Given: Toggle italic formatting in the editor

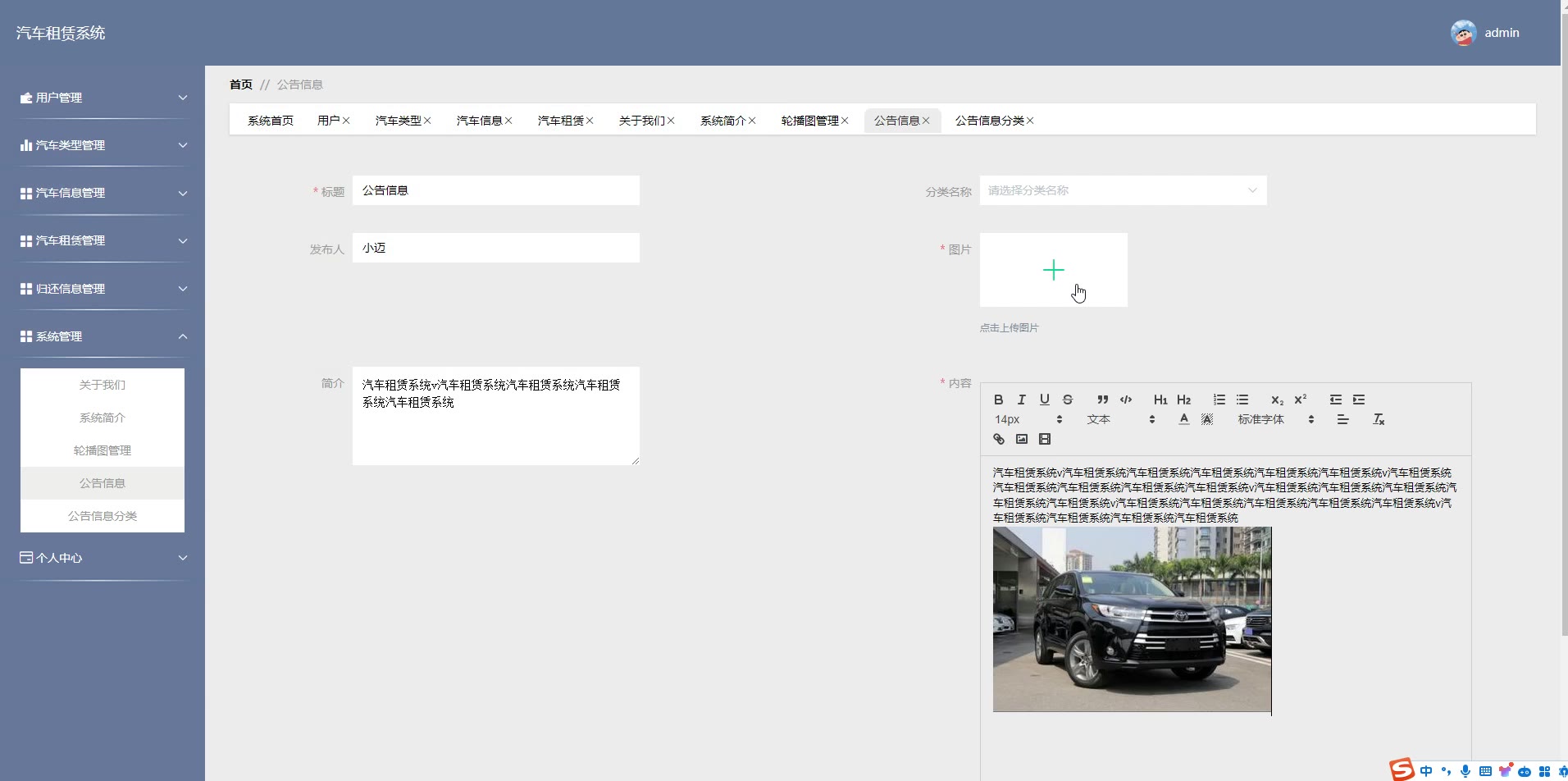Looking at the screenshot, I should (1021, 400).
